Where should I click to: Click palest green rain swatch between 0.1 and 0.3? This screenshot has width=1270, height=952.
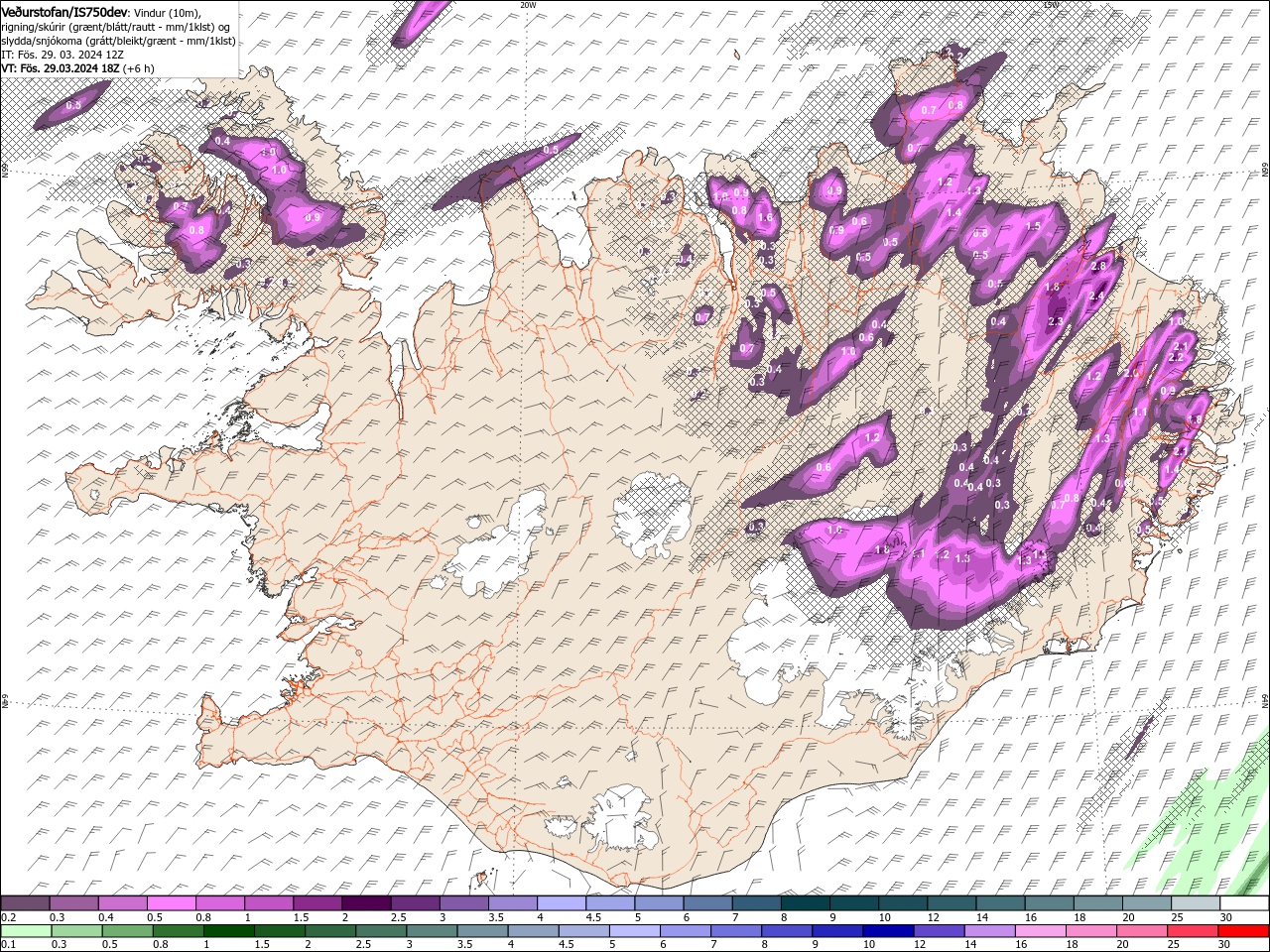[x=25, y=930]
